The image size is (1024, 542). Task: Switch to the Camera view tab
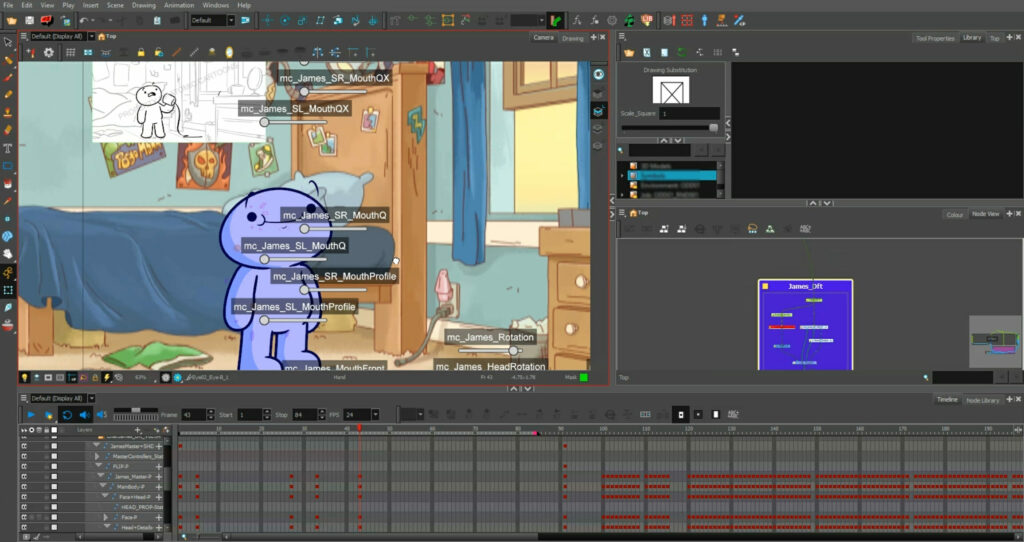point(543,38)
